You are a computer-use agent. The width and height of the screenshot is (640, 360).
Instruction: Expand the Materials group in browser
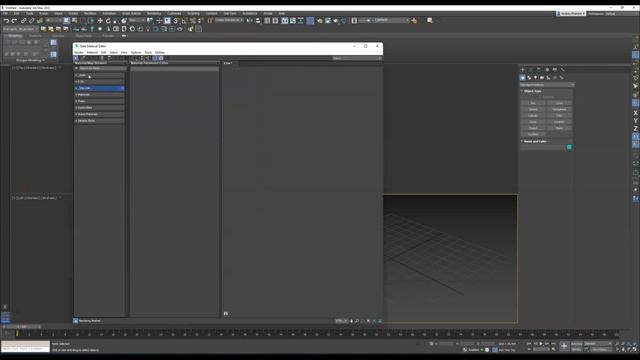pyautogui.click(x=99, y=95)
